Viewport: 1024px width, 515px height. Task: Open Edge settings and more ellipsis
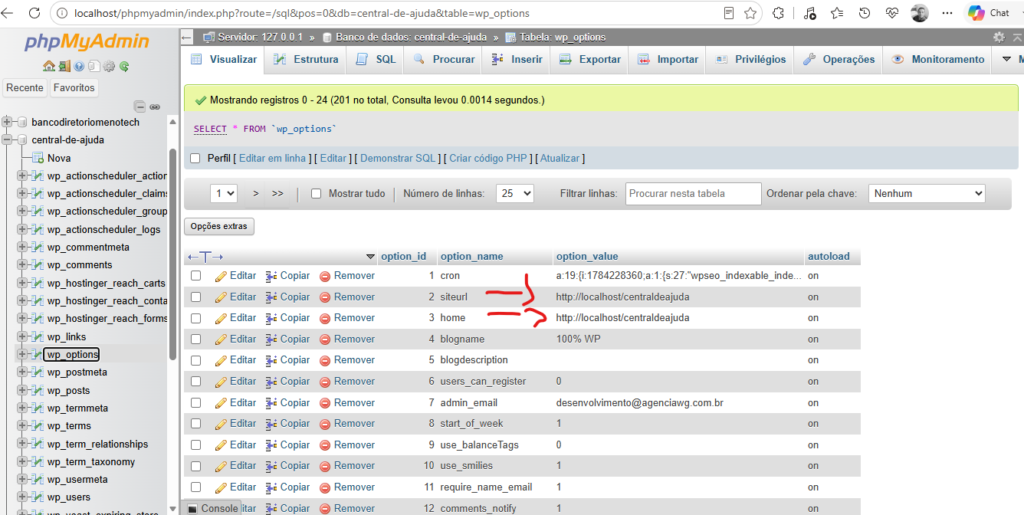point(947,13)
